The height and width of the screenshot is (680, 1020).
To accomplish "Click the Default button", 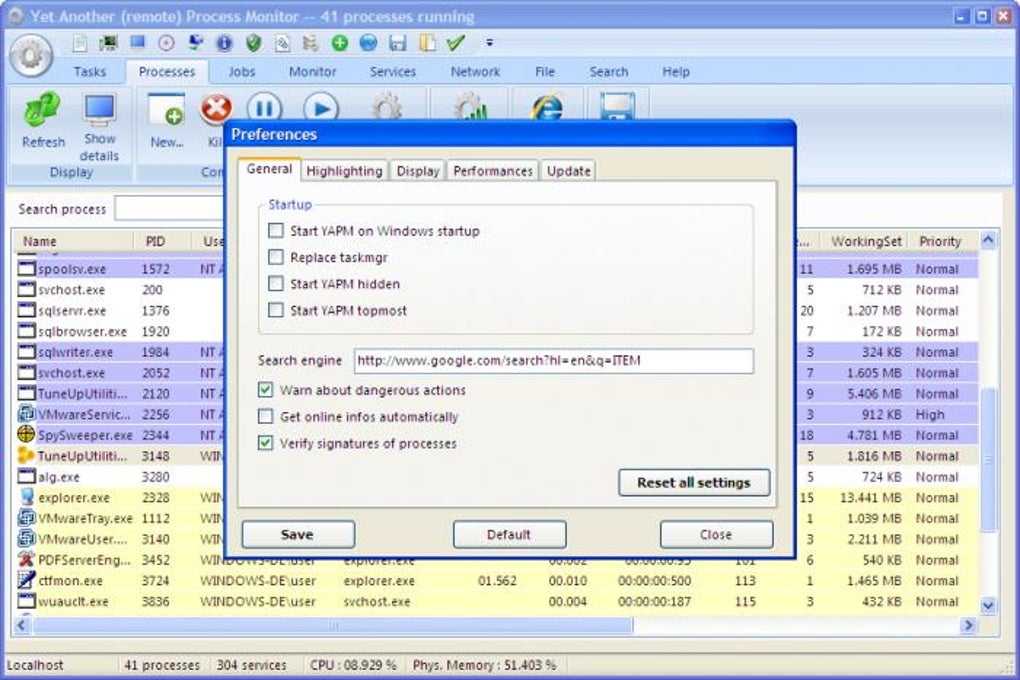I will coord(509,535).
